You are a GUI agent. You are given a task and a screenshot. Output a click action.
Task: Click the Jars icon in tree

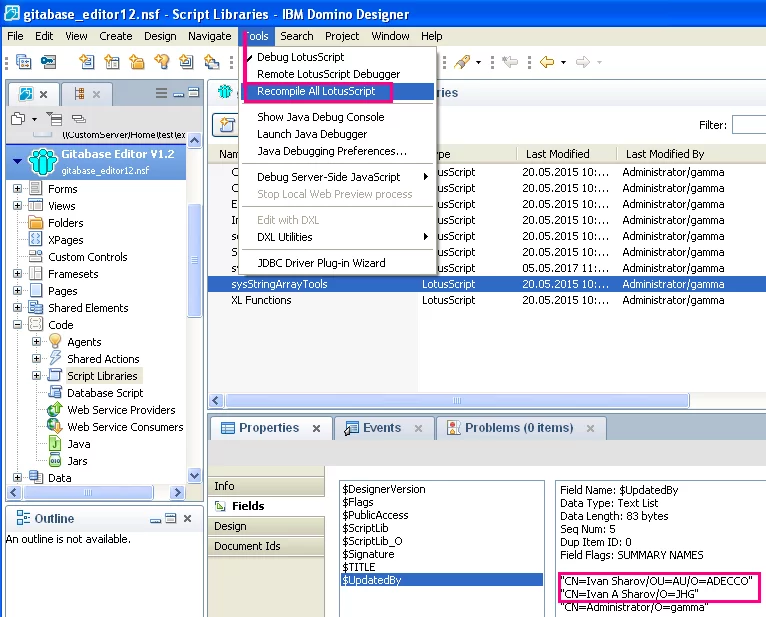55,461
